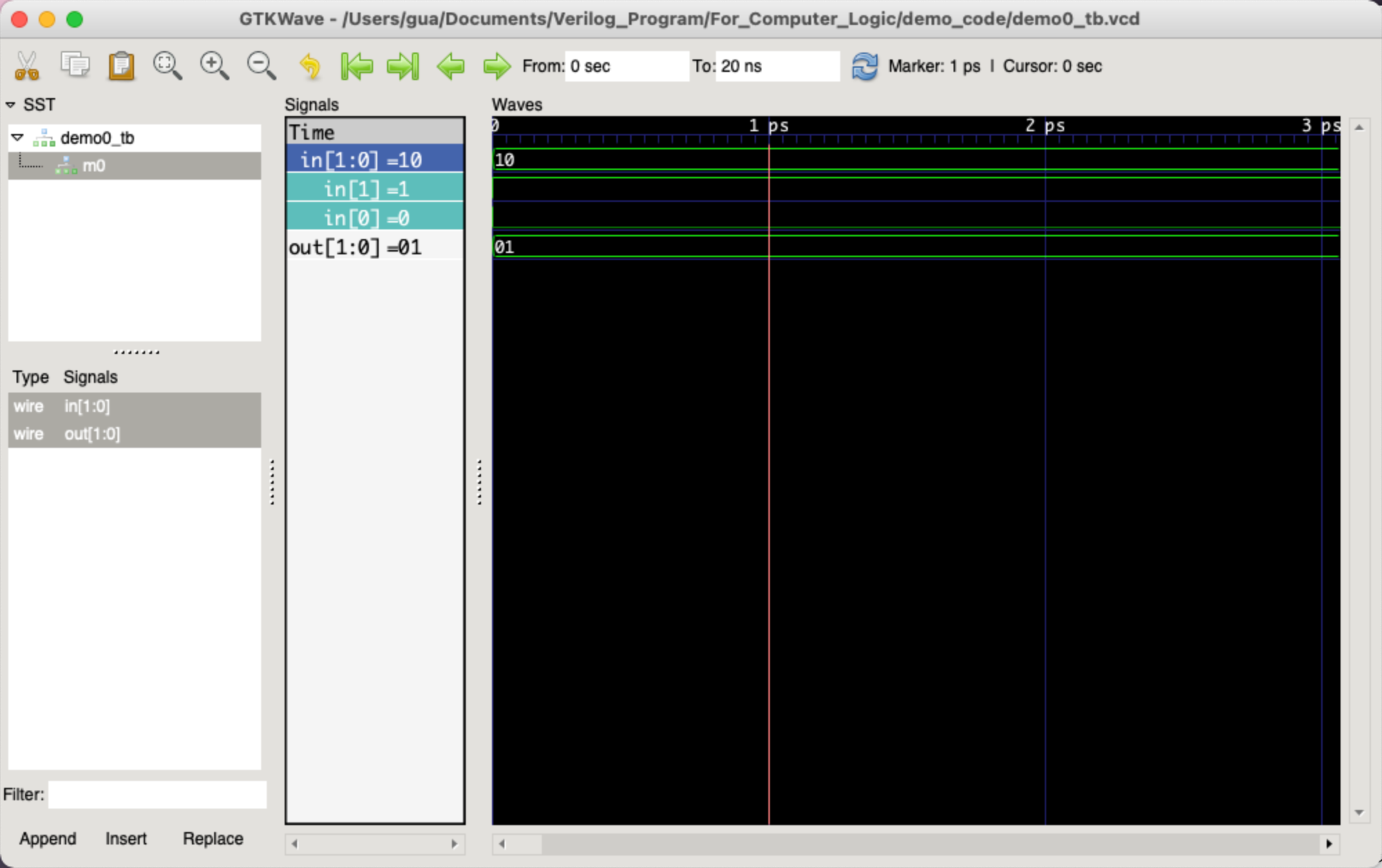This screenshot has height=868, width=1382.
Task: Click the Cursor: 0 sec readout
Action: (1052, 66)
